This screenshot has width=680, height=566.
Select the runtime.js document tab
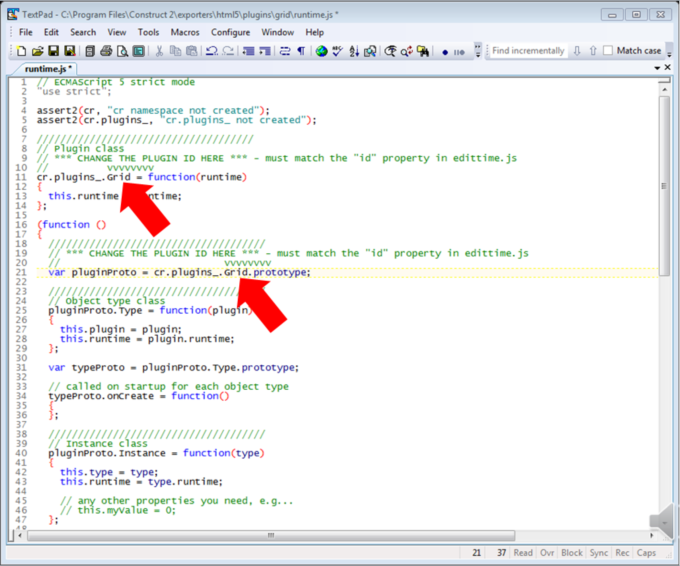47,69
